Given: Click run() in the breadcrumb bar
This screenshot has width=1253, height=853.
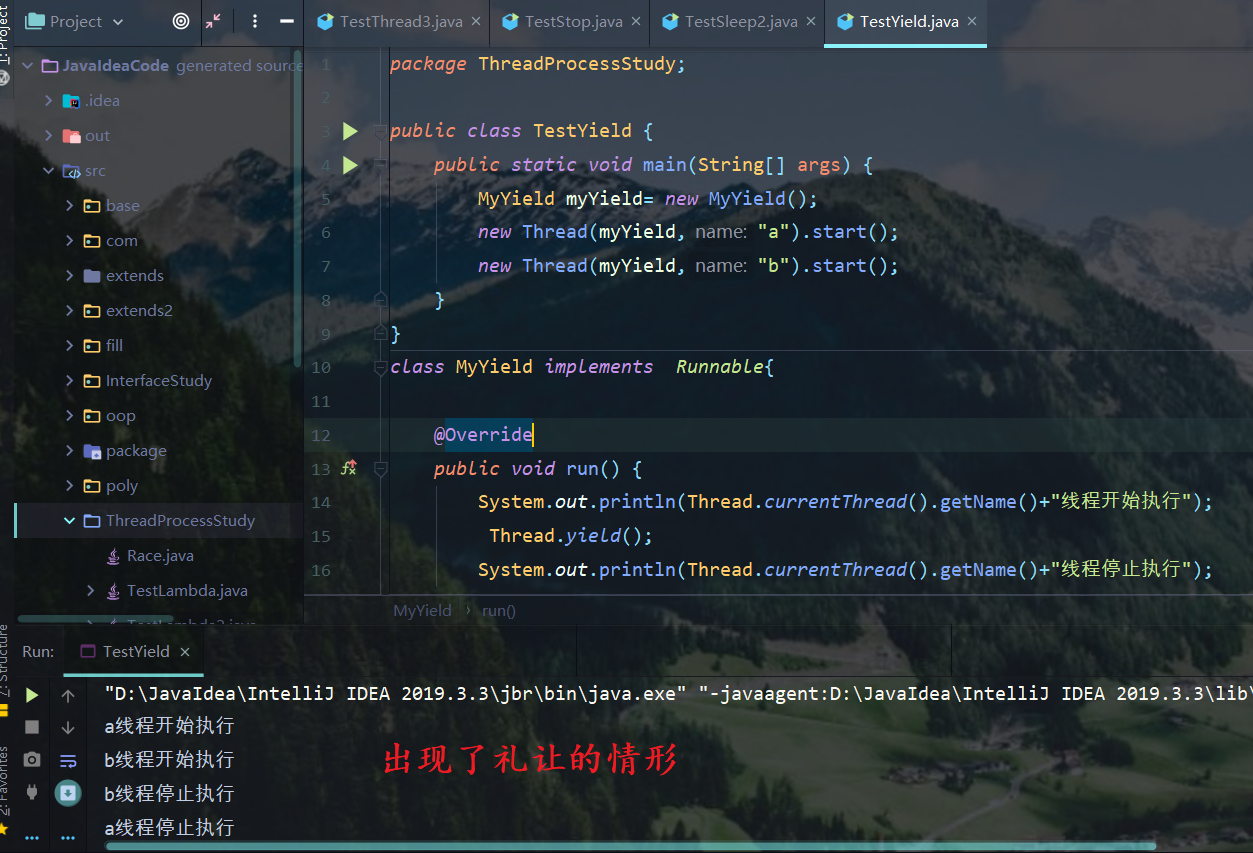Looking at the screenshot, I should (499, 610).
